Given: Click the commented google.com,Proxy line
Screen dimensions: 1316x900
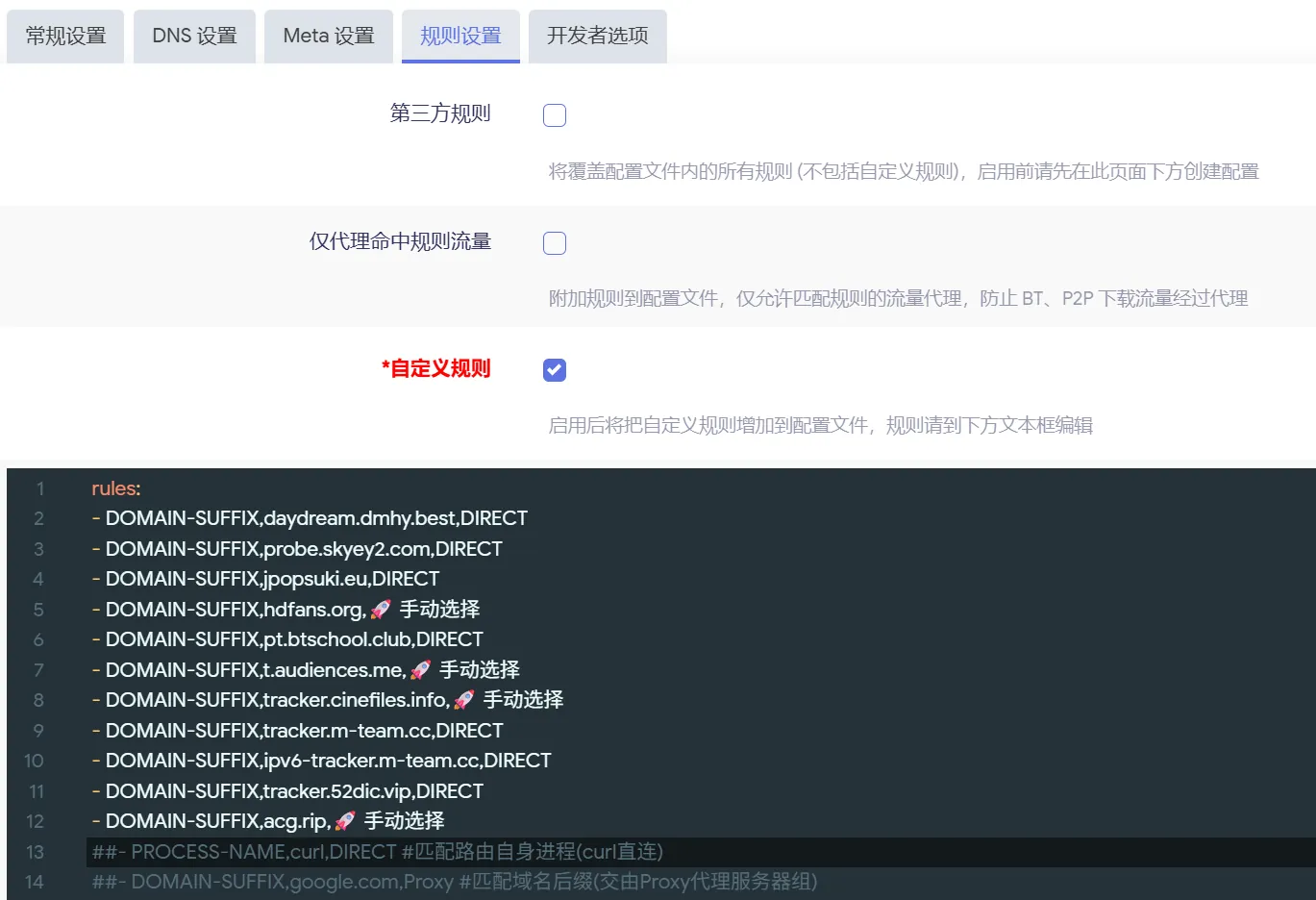Looking at the screenshot, I should point(455,882).
